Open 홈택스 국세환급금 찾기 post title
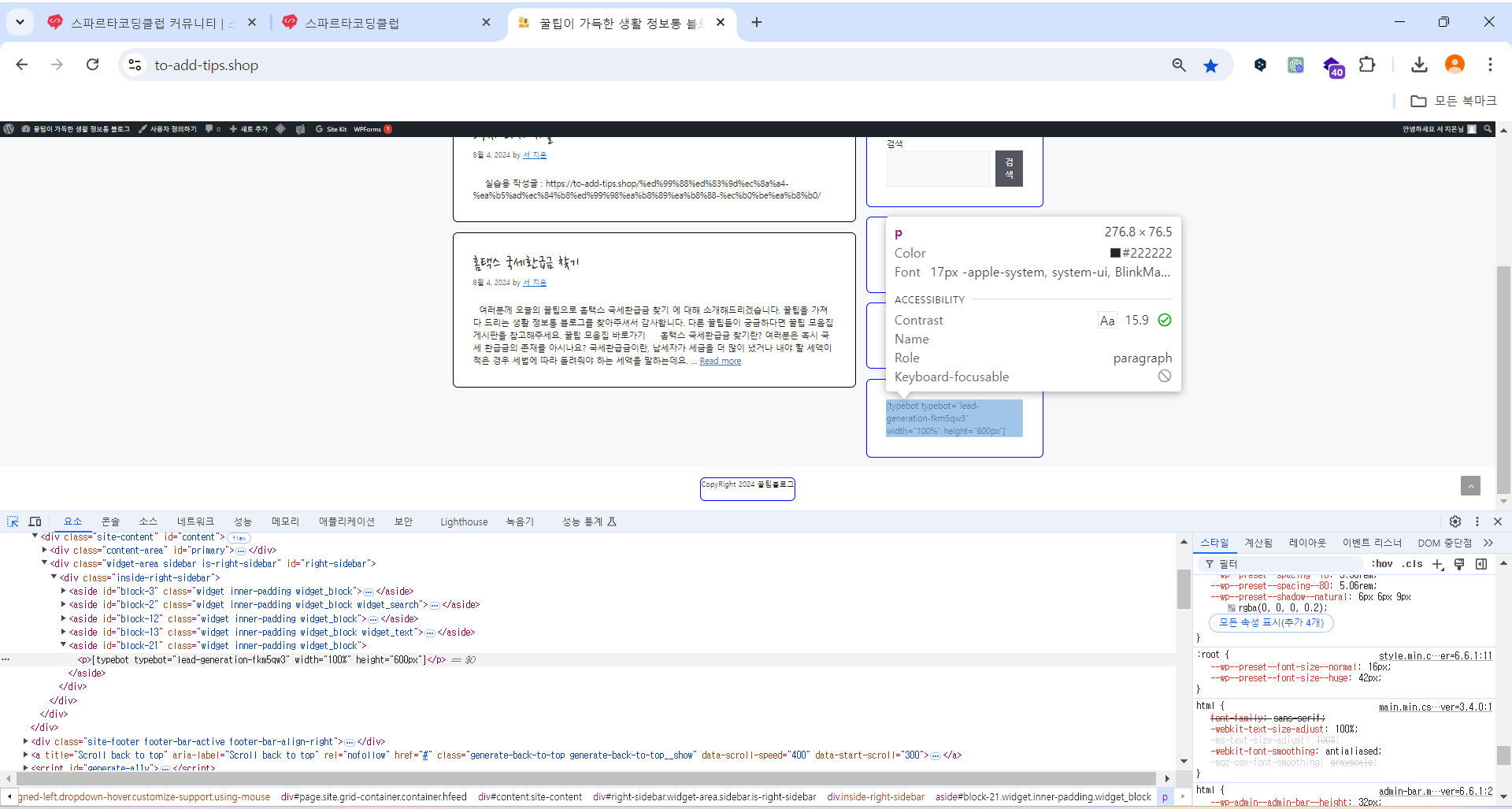This screenshot has width=1512, height=809. [525, 262]
